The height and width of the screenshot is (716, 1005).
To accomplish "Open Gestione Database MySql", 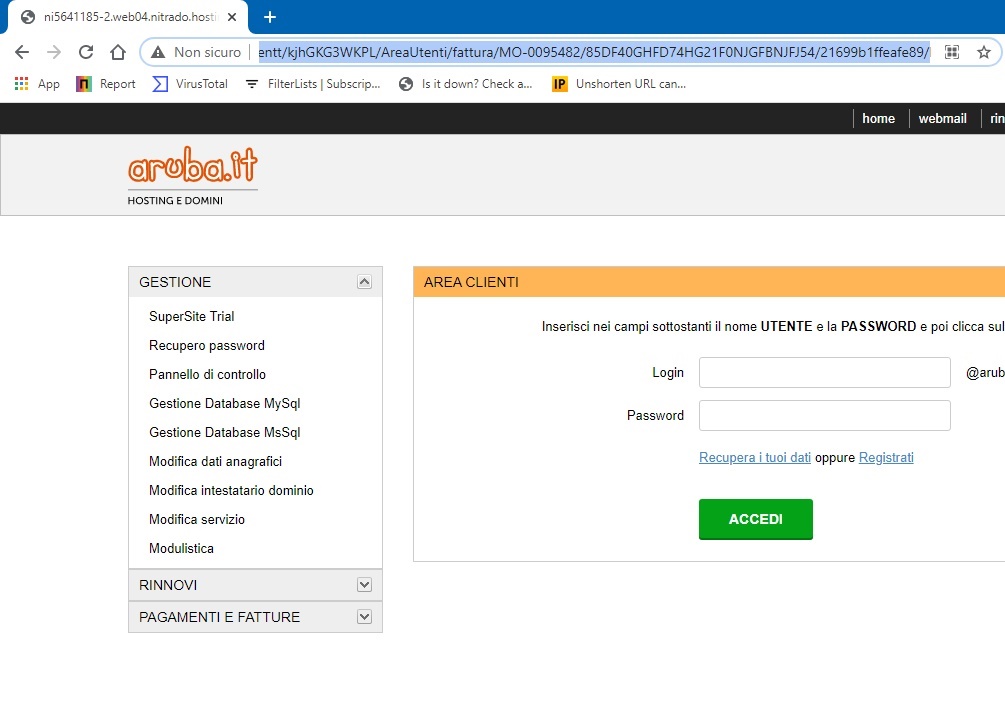I will coord(224,403).
